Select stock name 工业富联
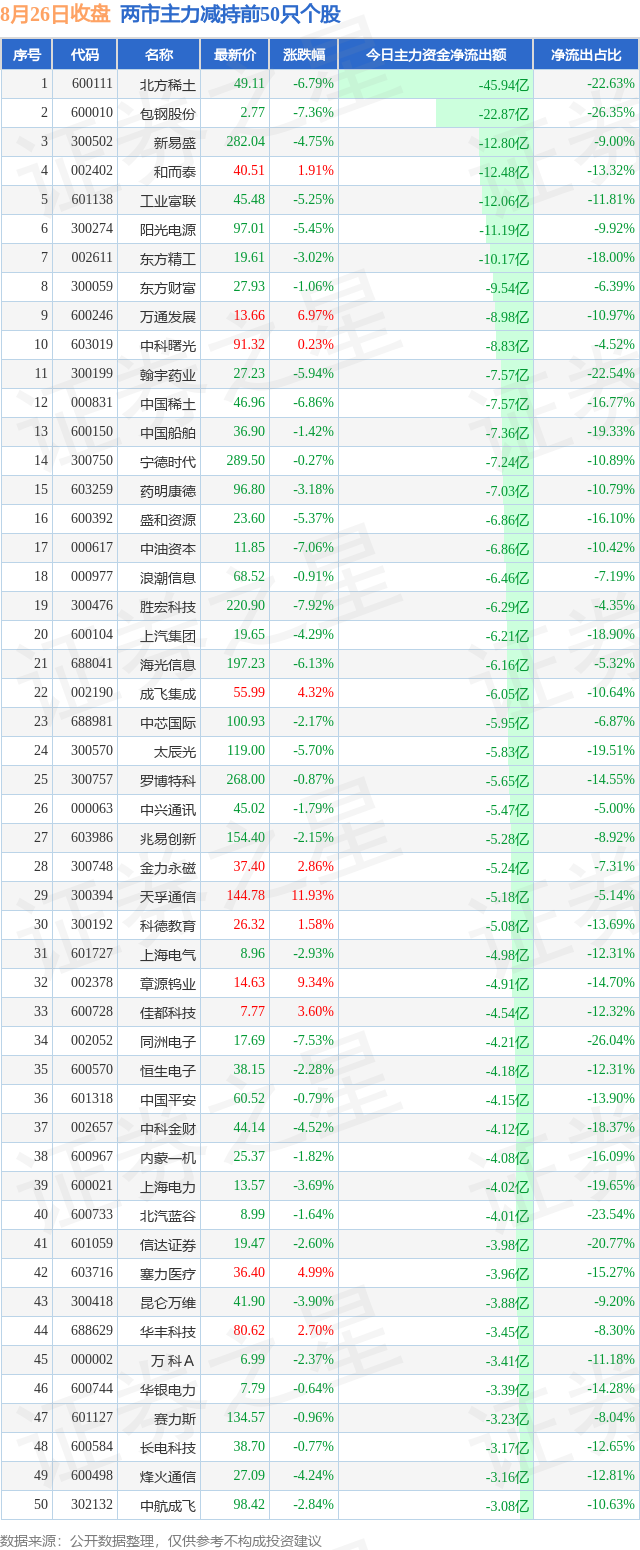This screenshot has height=1550, width=640. click(168, 200)
